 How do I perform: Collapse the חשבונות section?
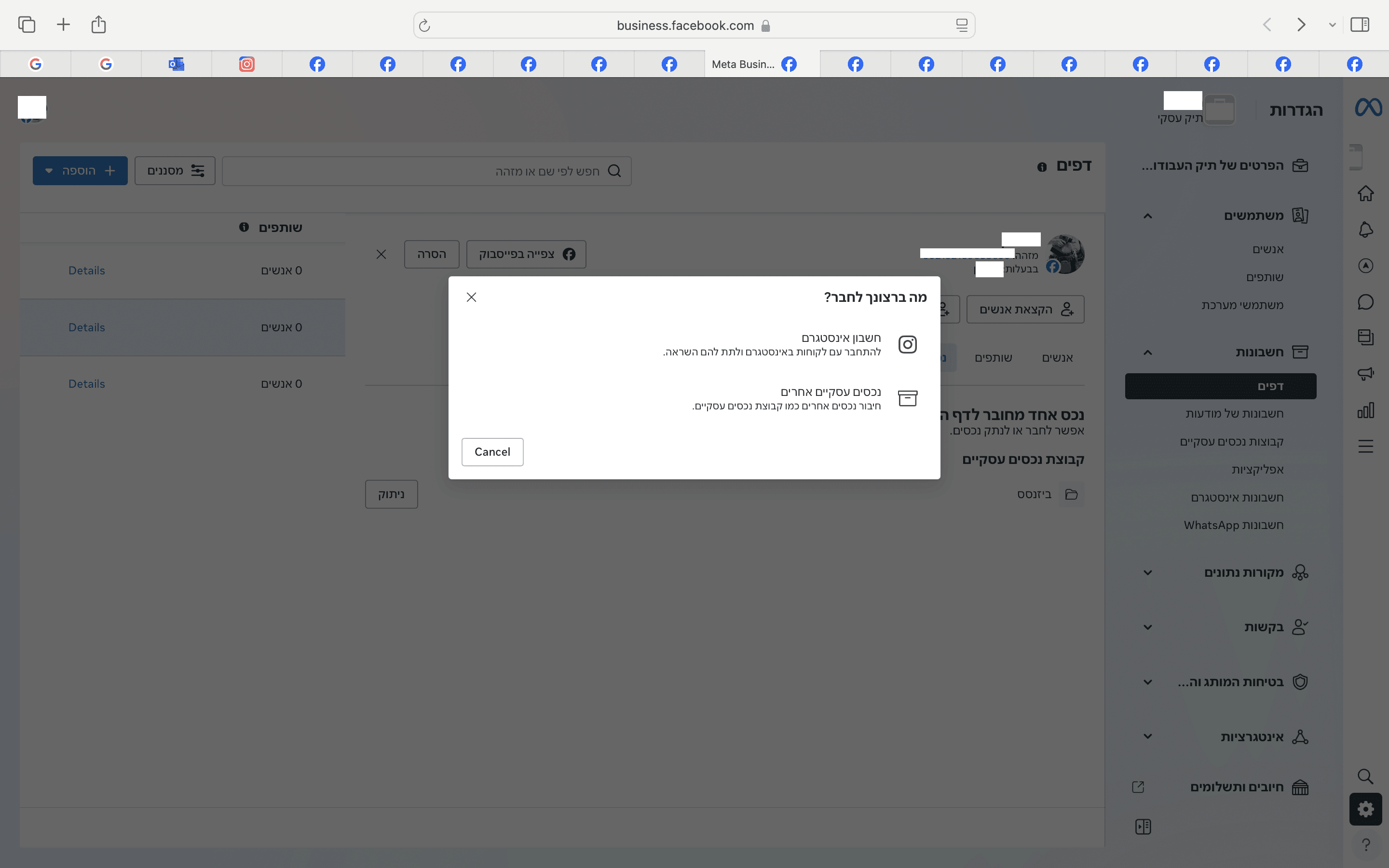click(1147, 353)
